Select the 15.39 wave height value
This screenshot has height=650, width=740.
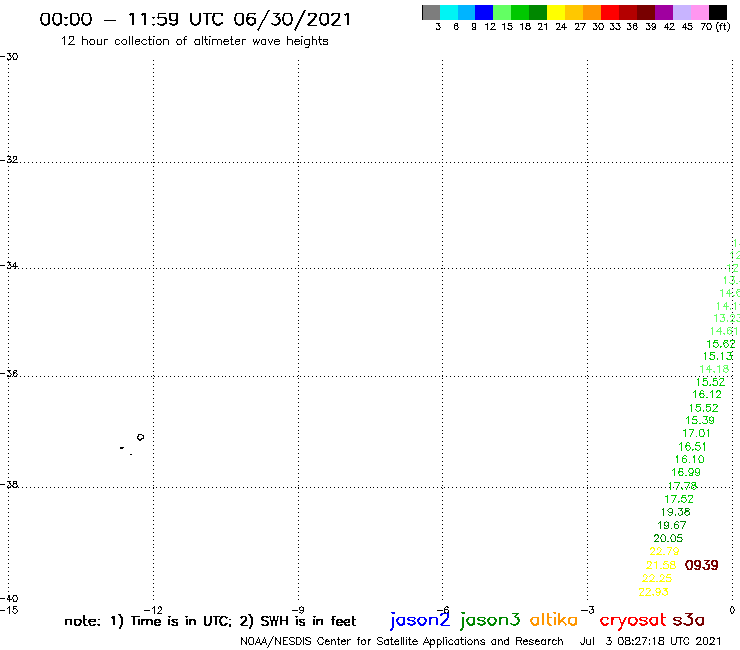click(700, 420)
